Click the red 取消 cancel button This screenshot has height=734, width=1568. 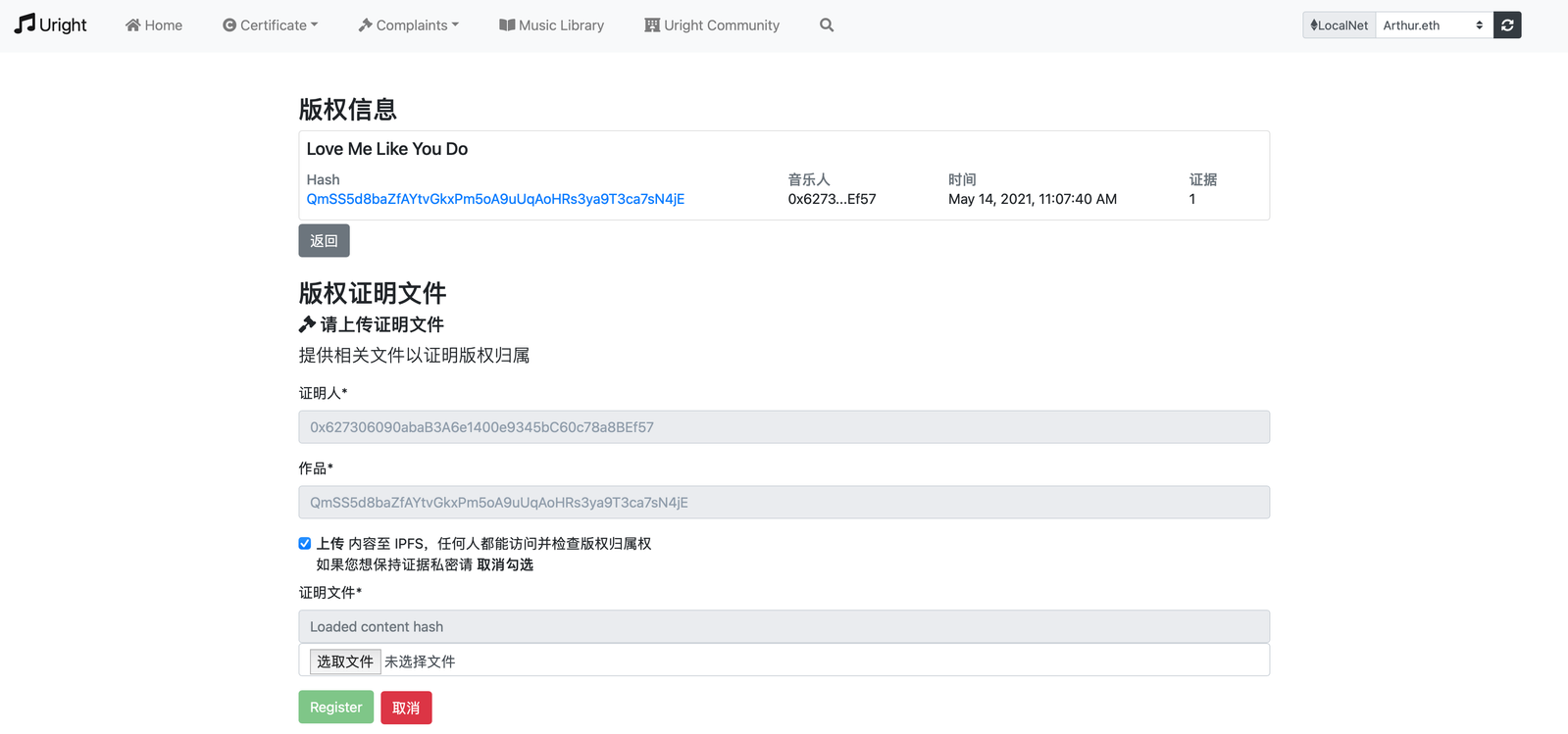click(406, 708)
